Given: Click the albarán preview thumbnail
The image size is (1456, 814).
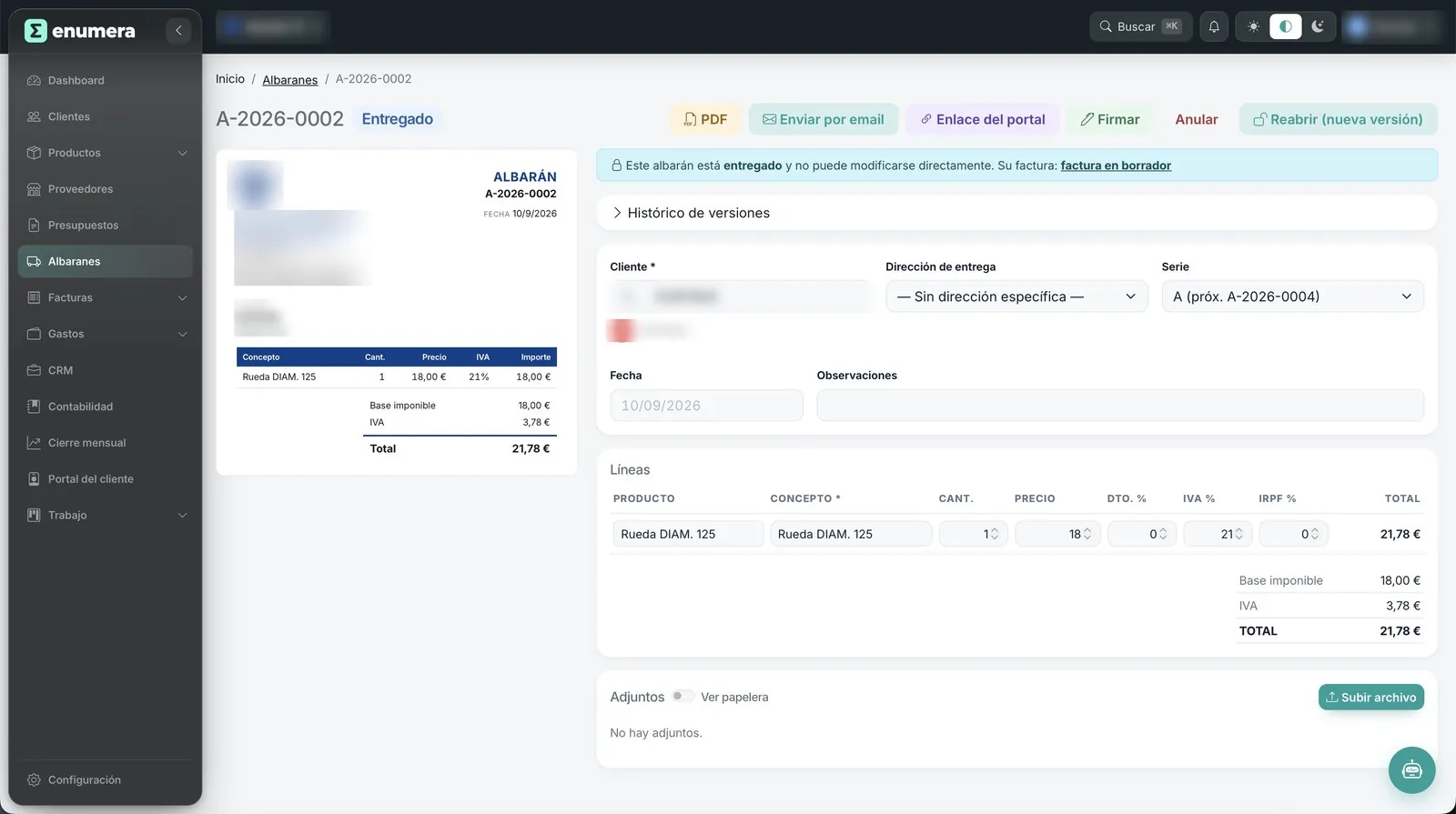Looking at the screenshot, I should 397,312.
